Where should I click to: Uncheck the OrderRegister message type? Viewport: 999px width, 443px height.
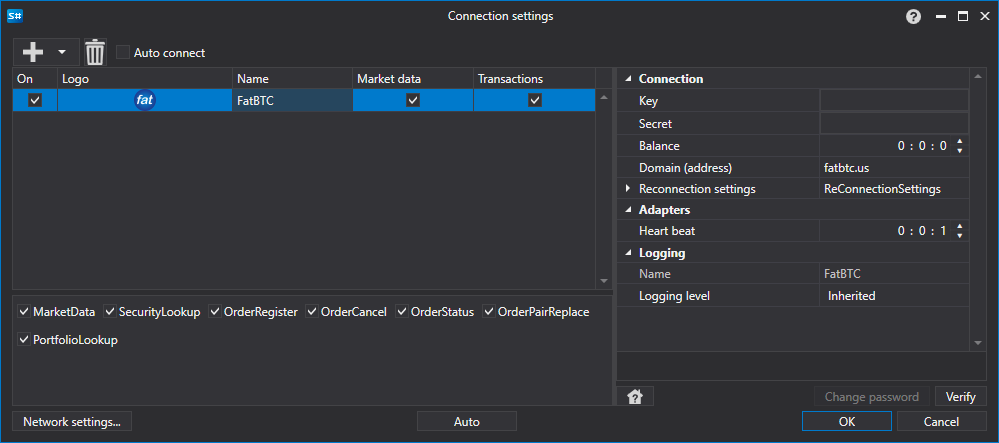(x=215, y=312)
